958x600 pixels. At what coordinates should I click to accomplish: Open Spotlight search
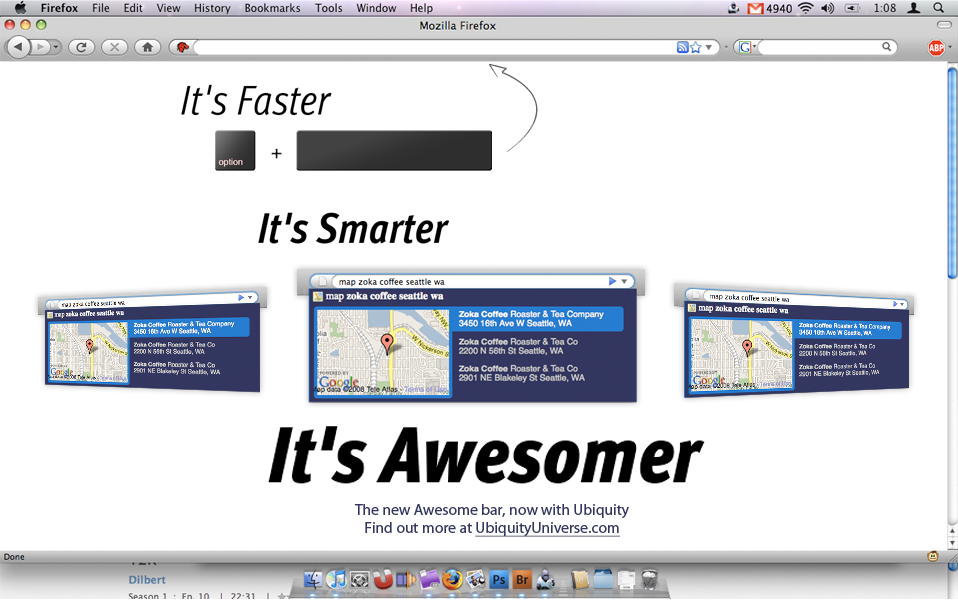pyautogui.click(x=939, y=8)
